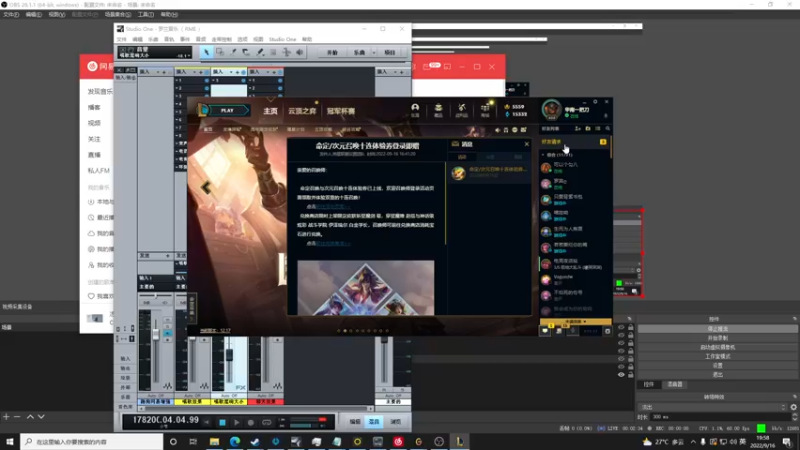Click the highlighted channel's volume fader
The width and height of the screenshot is (800, 450).
(230, 356)
